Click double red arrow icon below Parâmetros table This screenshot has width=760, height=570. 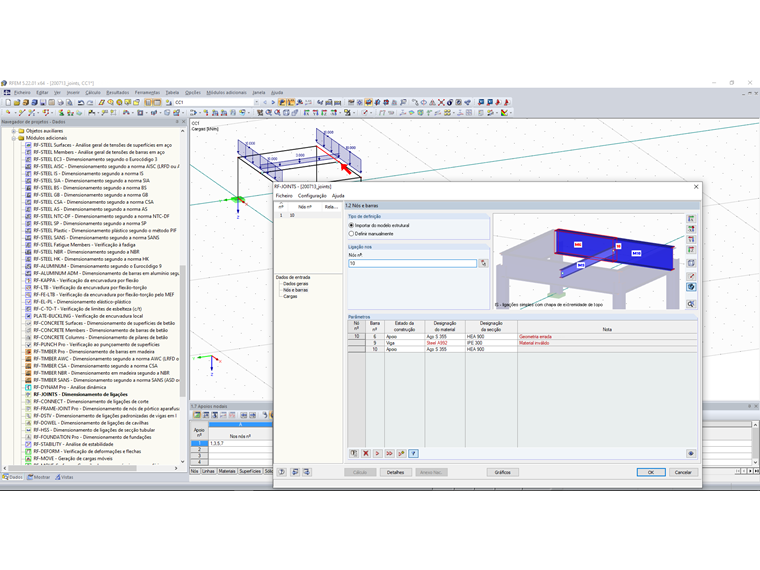coord(389,454)
